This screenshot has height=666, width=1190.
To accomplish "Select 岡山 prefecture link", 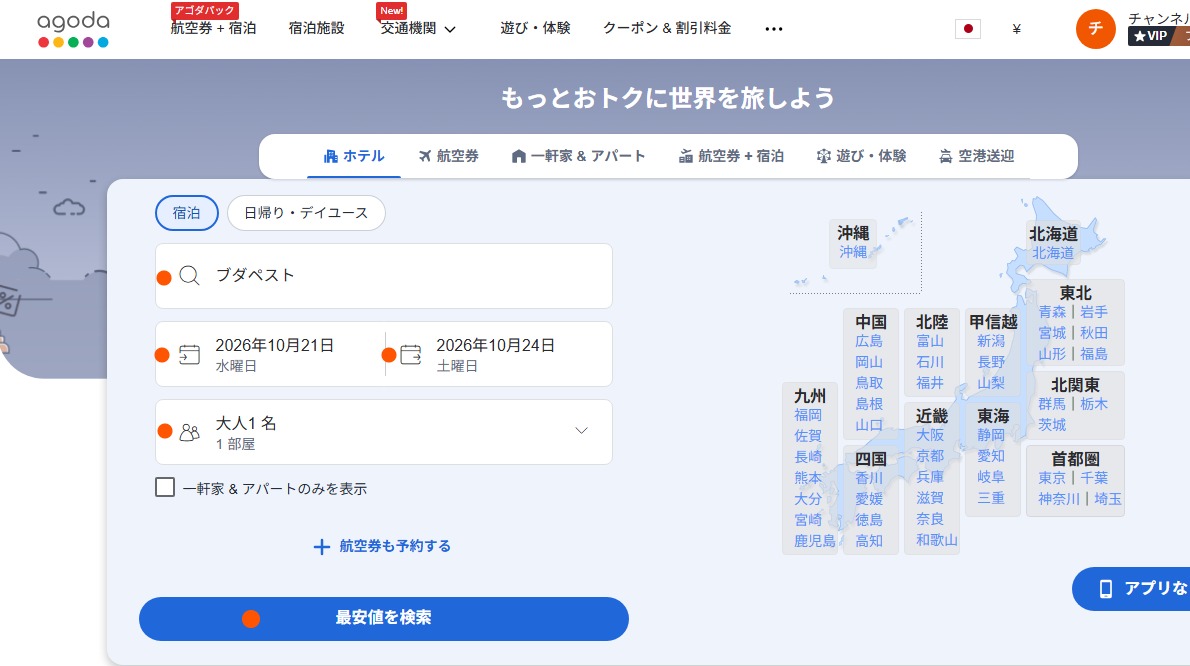I will (x=869, y=363).
